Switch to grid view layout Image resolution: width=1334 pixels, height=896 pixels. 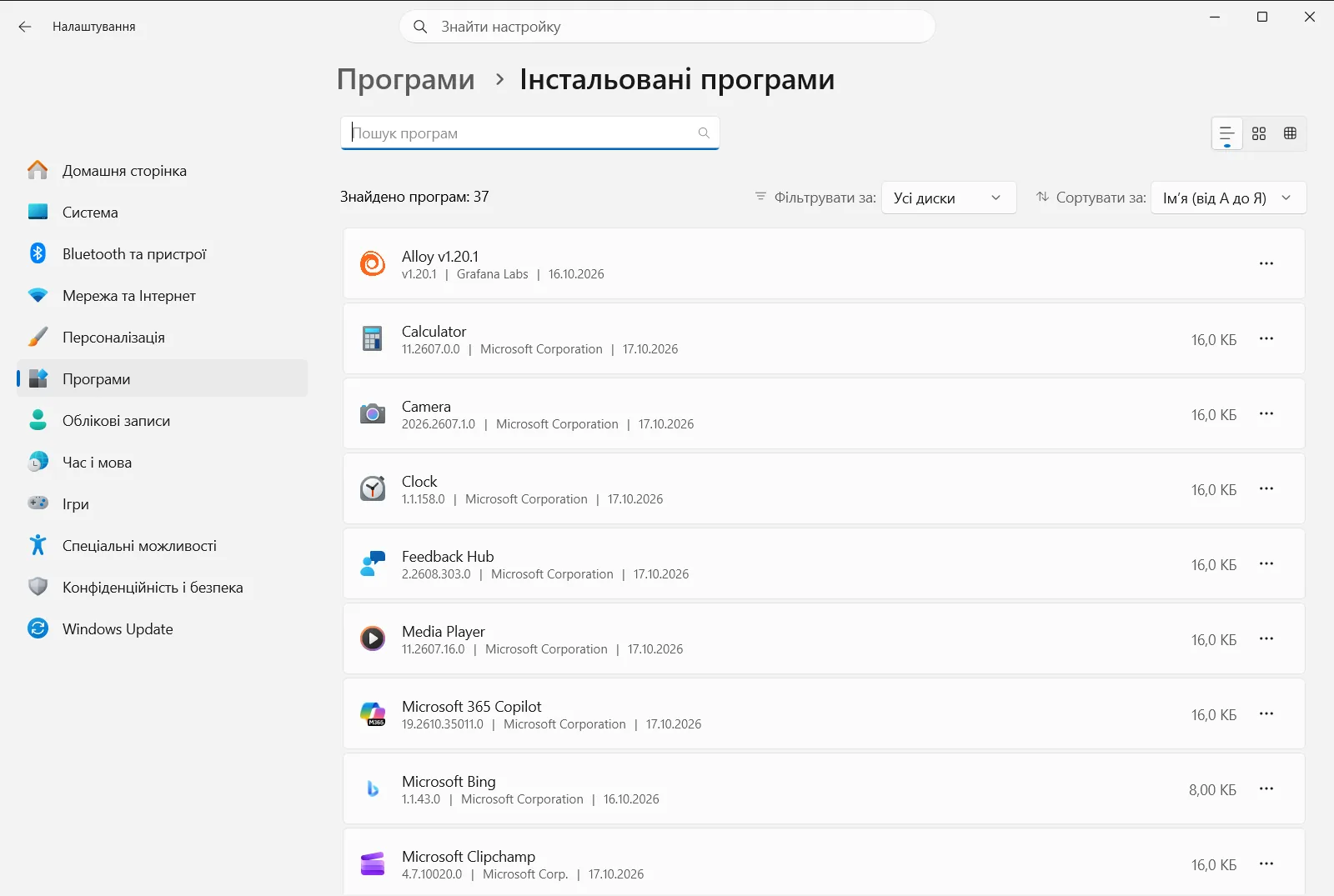click(1259, 133)
